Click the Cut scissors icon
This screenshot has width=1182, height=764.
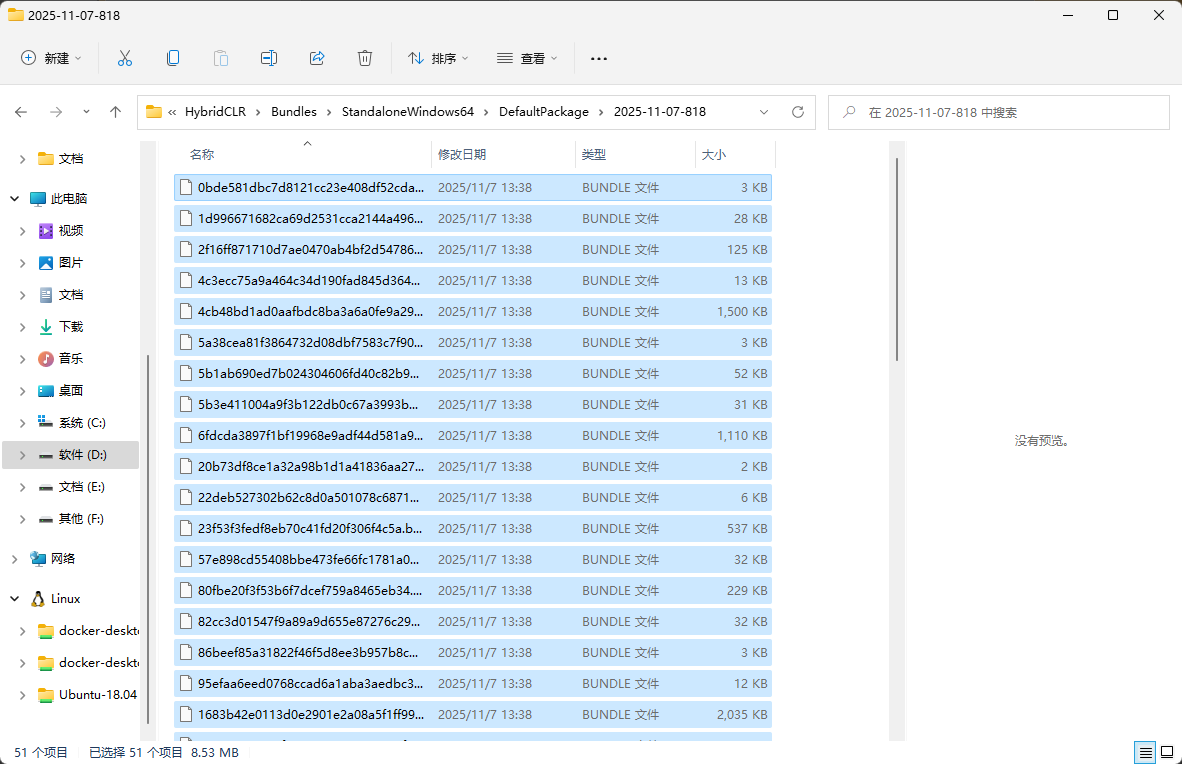[x=125, y=58]
